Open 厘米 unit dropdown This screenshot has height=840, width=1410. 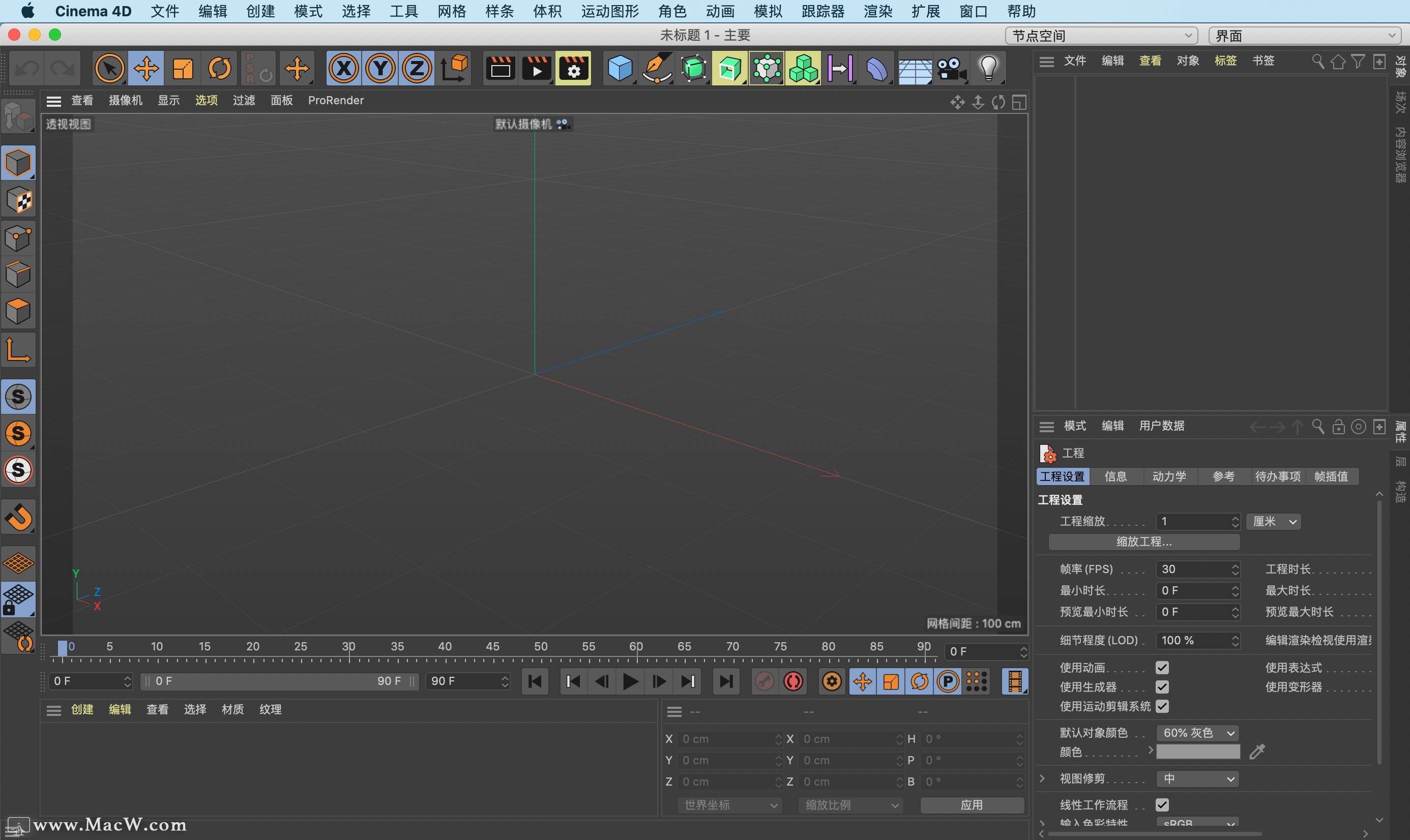1274,522
